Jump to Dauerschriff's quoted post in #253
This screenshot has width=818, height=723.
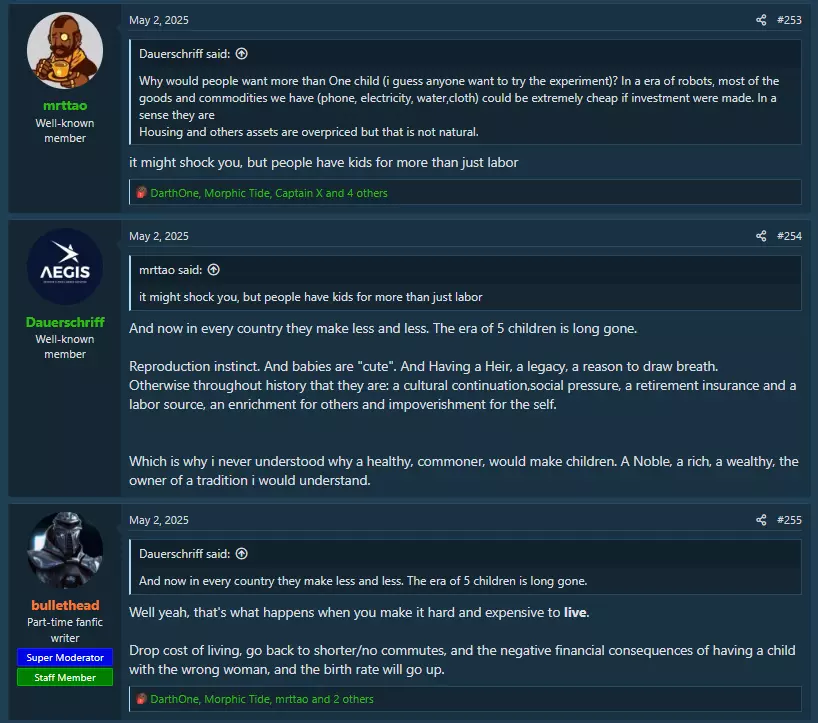click(242, 54)
